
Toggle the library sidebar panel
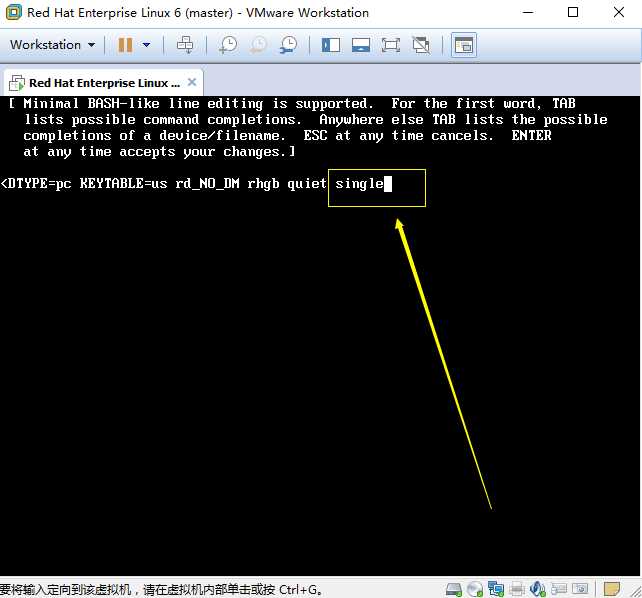pos(331,45)
